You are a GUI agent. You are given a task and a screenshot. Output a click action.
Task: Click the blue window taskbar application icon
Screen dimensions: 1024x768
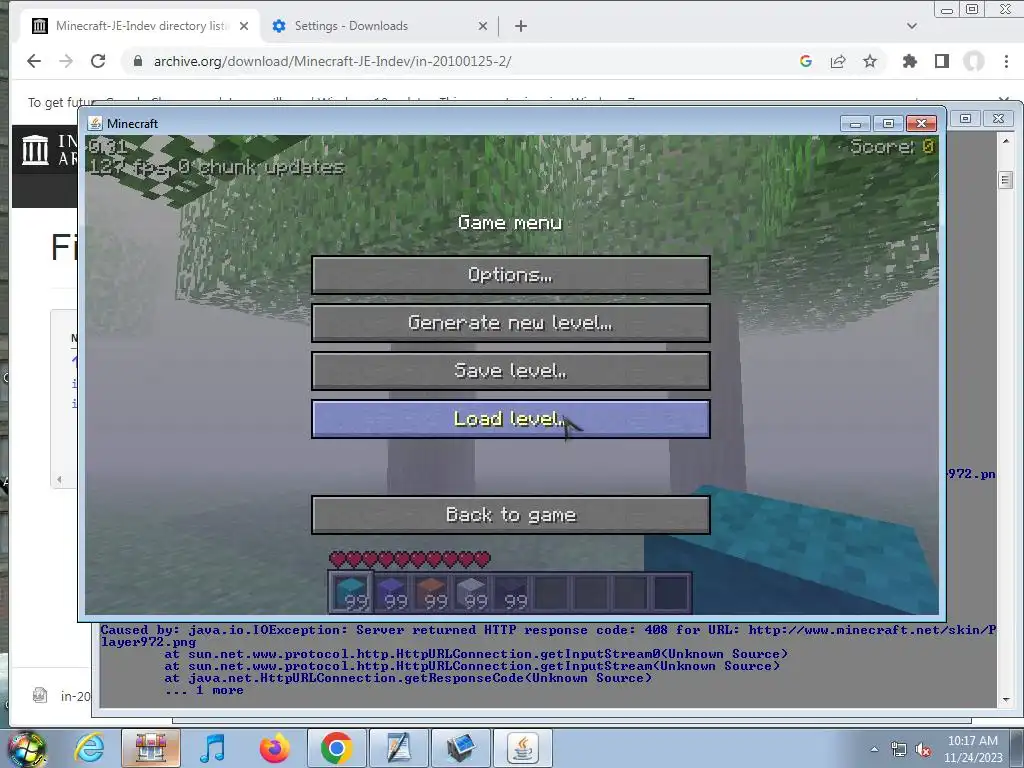click(460, 748)
